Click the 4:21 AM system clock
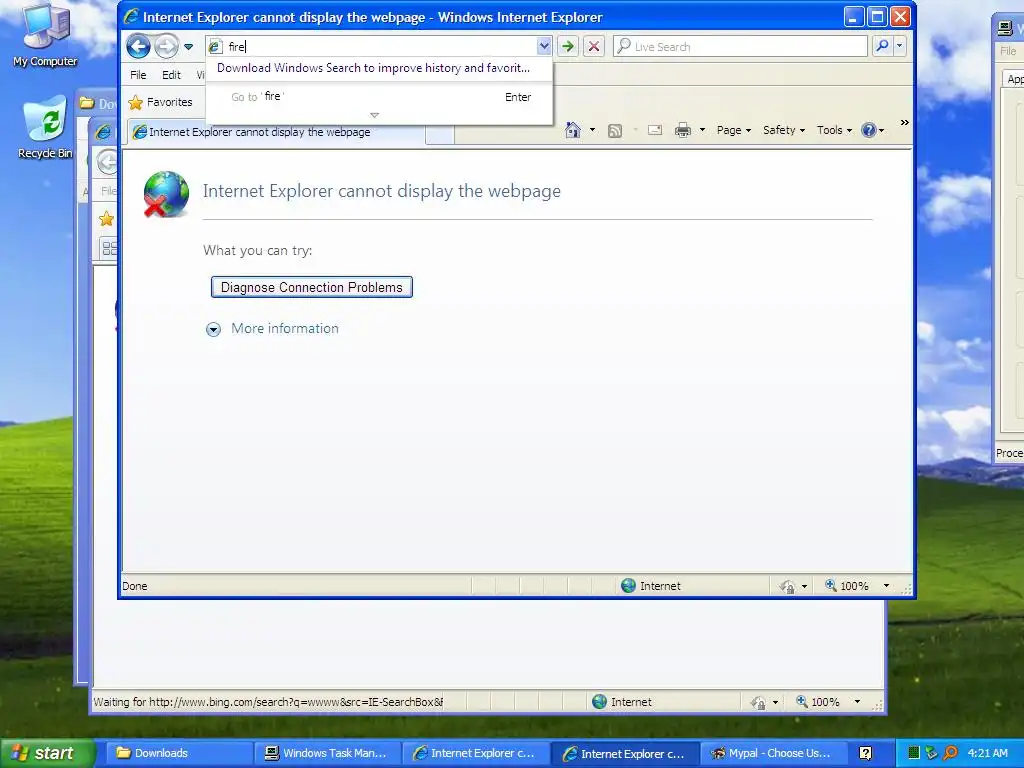This screenshot has width=1024, height=768. coord(987,753)
